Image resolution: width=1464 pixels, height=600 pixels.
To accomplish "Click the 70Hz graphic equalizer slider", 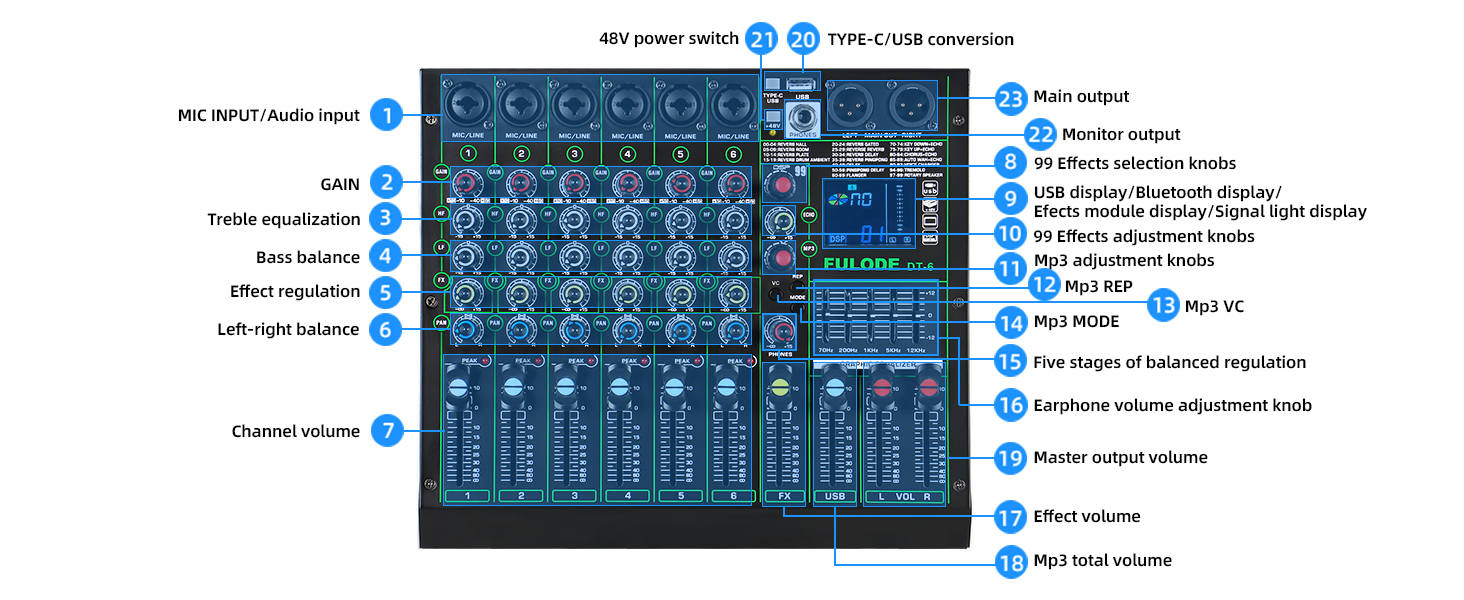I will coord(826,316).
